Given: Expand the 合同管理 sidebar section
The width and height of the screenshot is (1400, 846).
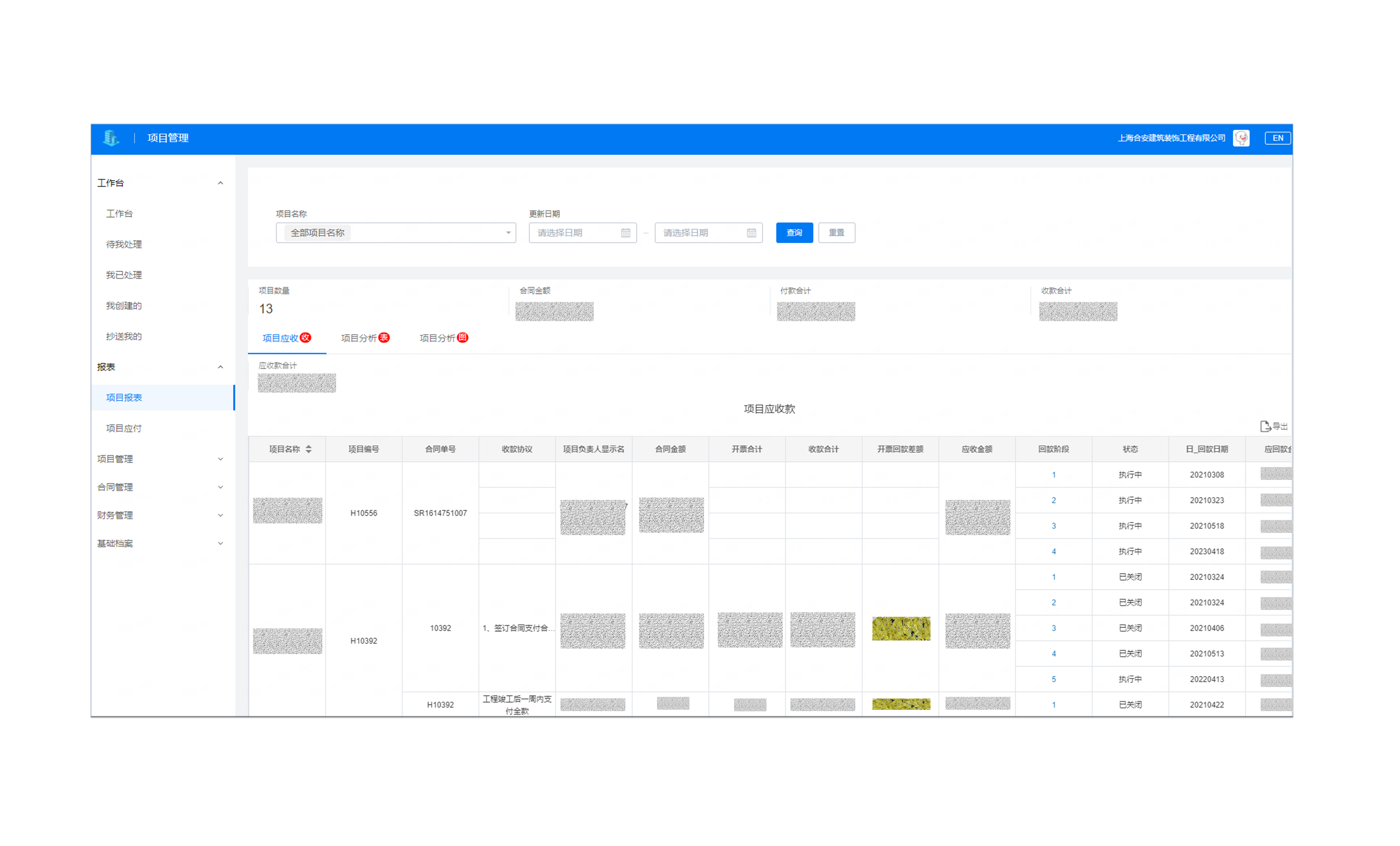Looking at the screenshot, I should 220,487.
